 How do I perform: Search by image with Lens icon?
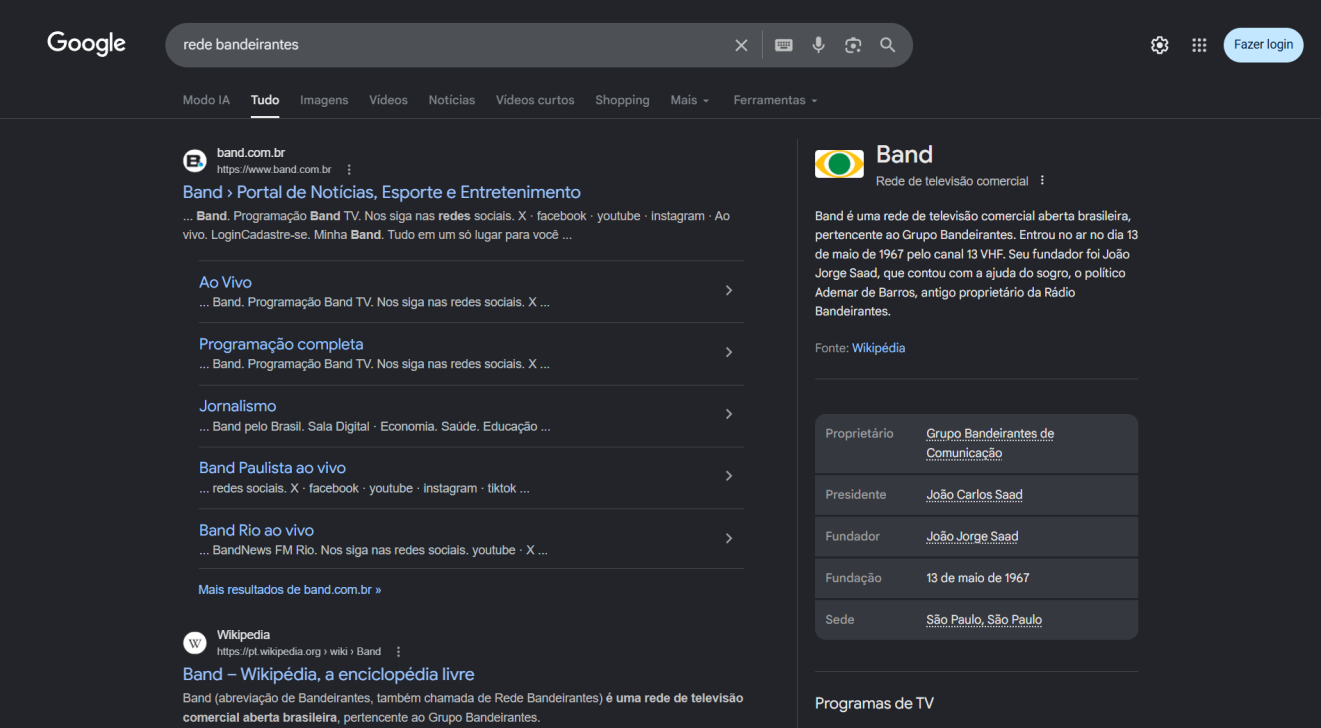point(853,45)
